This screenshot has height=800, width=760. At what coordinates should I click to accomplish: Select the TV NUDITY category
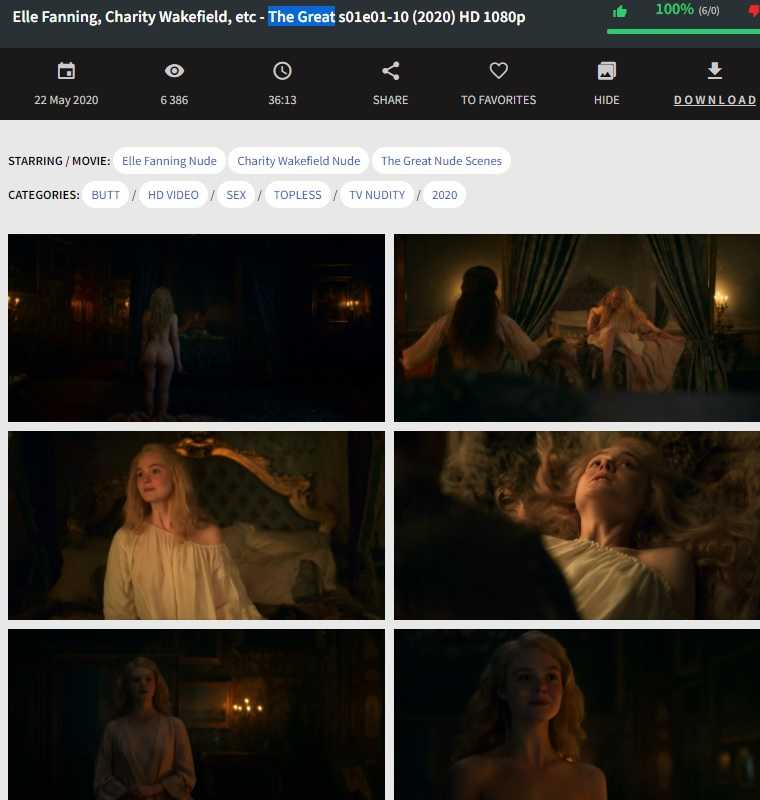(x=376, y=195)
